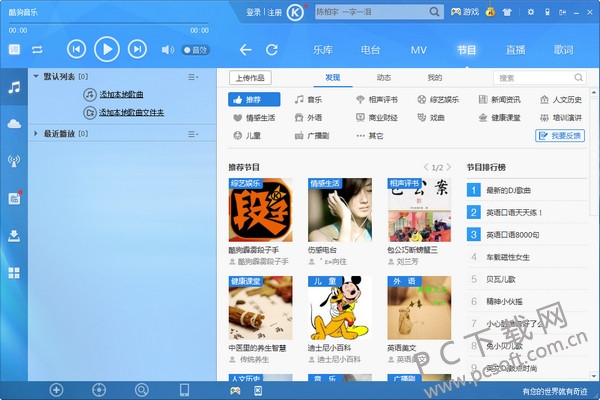Select the 音乐 music category
Viewport: 600px width, 400px height.
click(308, 100)
